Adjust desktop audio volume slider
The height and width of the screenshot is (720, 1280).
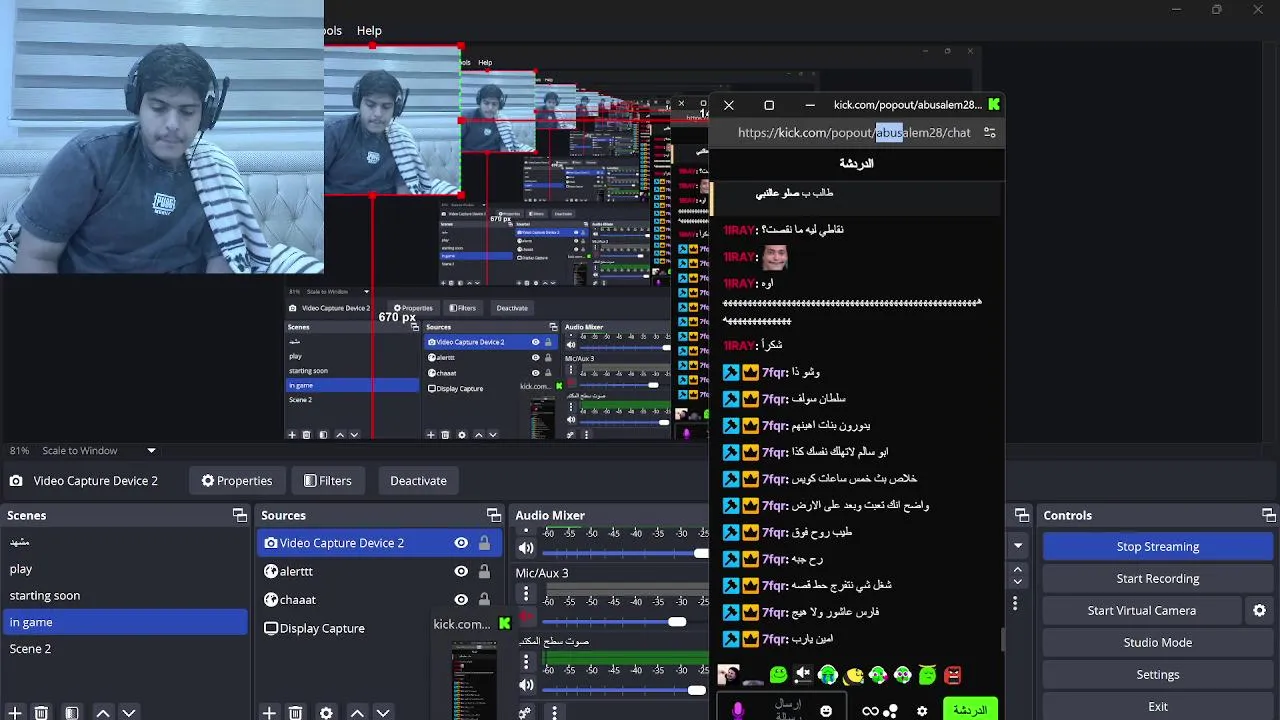697,690
